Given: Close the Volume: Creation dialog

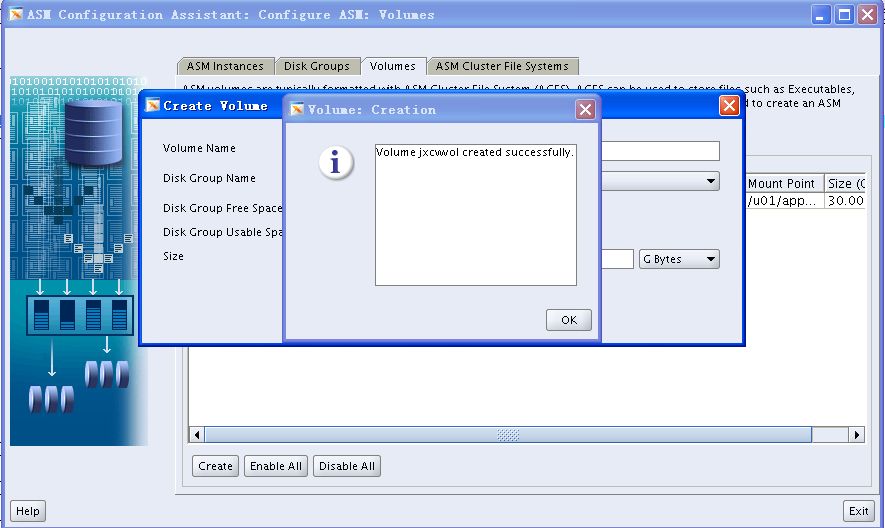Looking at the screenshot, I should click(x=585, y=109).
